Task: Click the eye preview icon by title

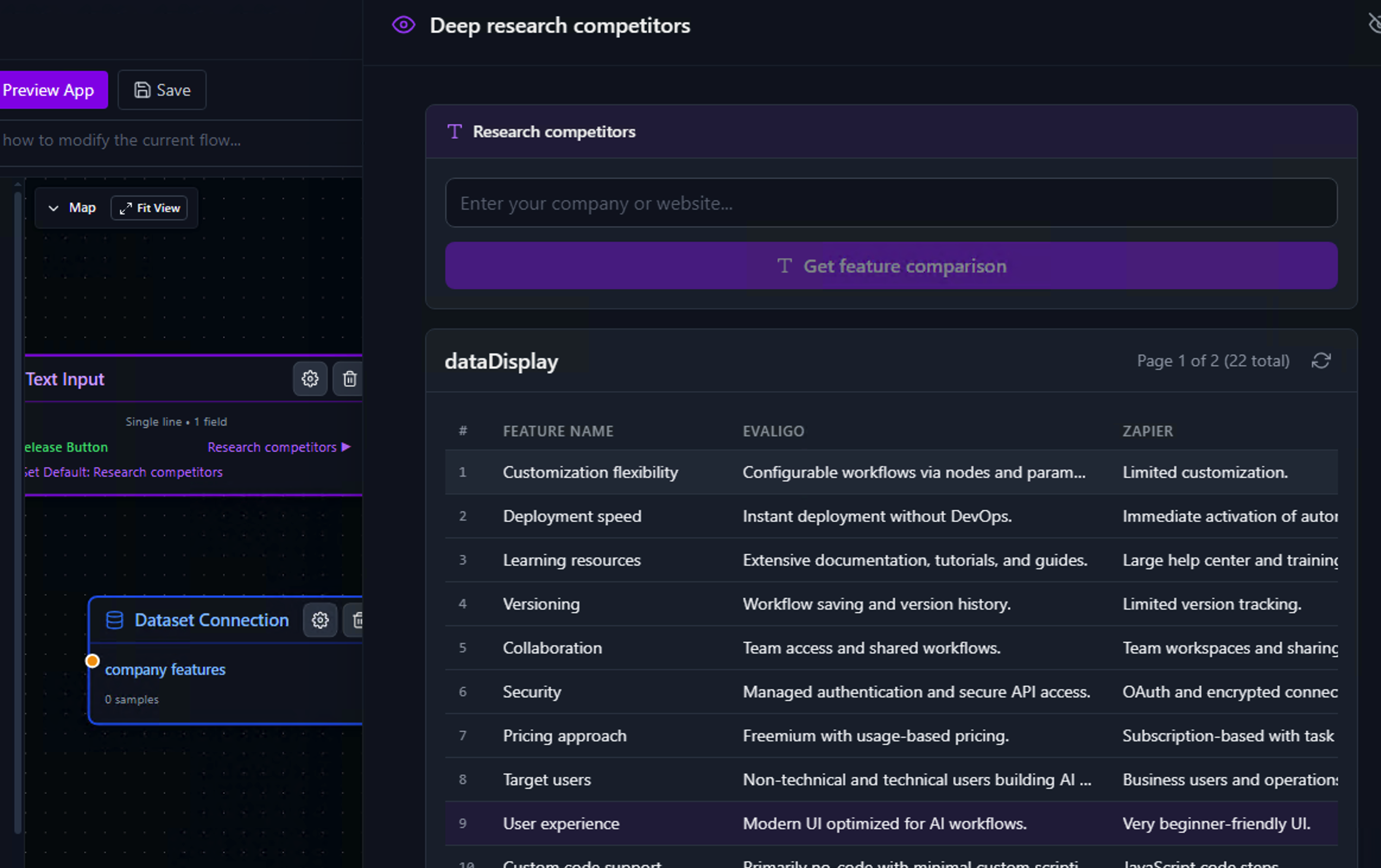Action: click(403, 25)
